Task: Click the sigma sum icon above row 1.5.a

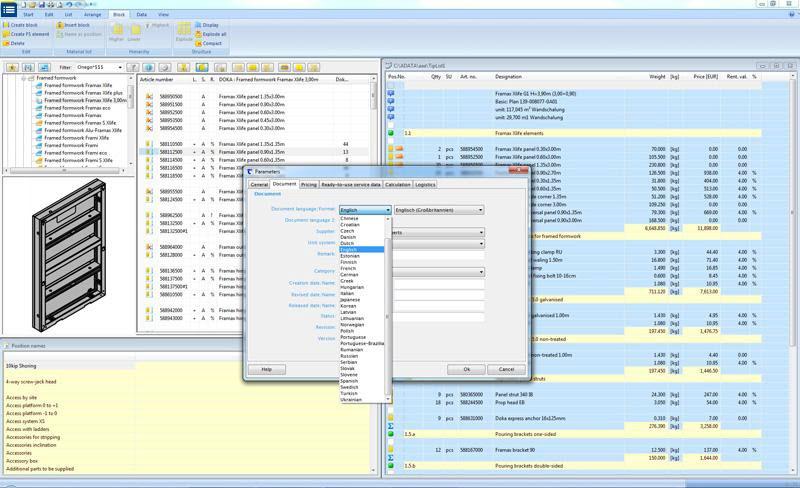Action: pyautogui.click(x=391, y=426)
